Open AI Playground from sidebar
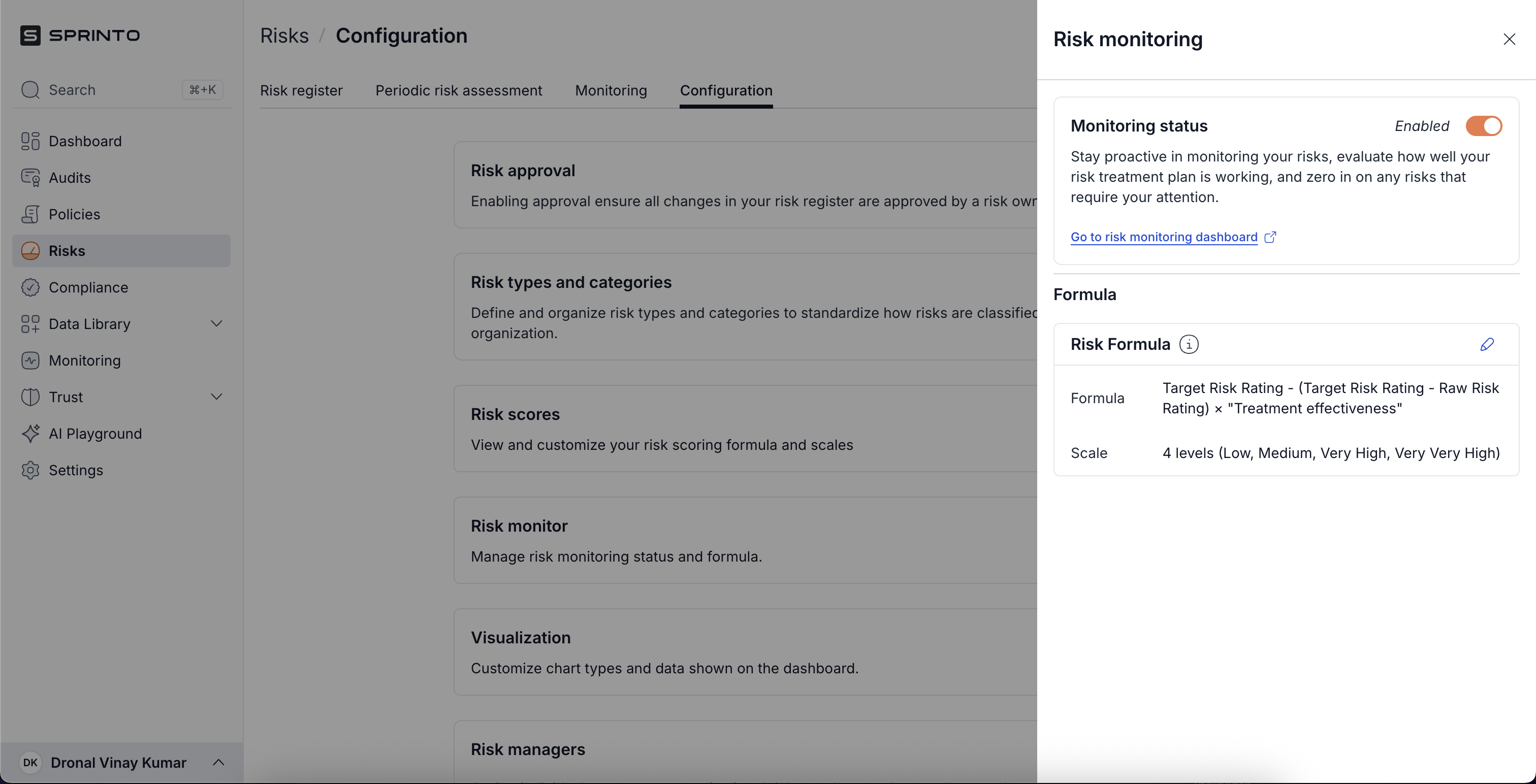1536x784 pixels. 95,434
